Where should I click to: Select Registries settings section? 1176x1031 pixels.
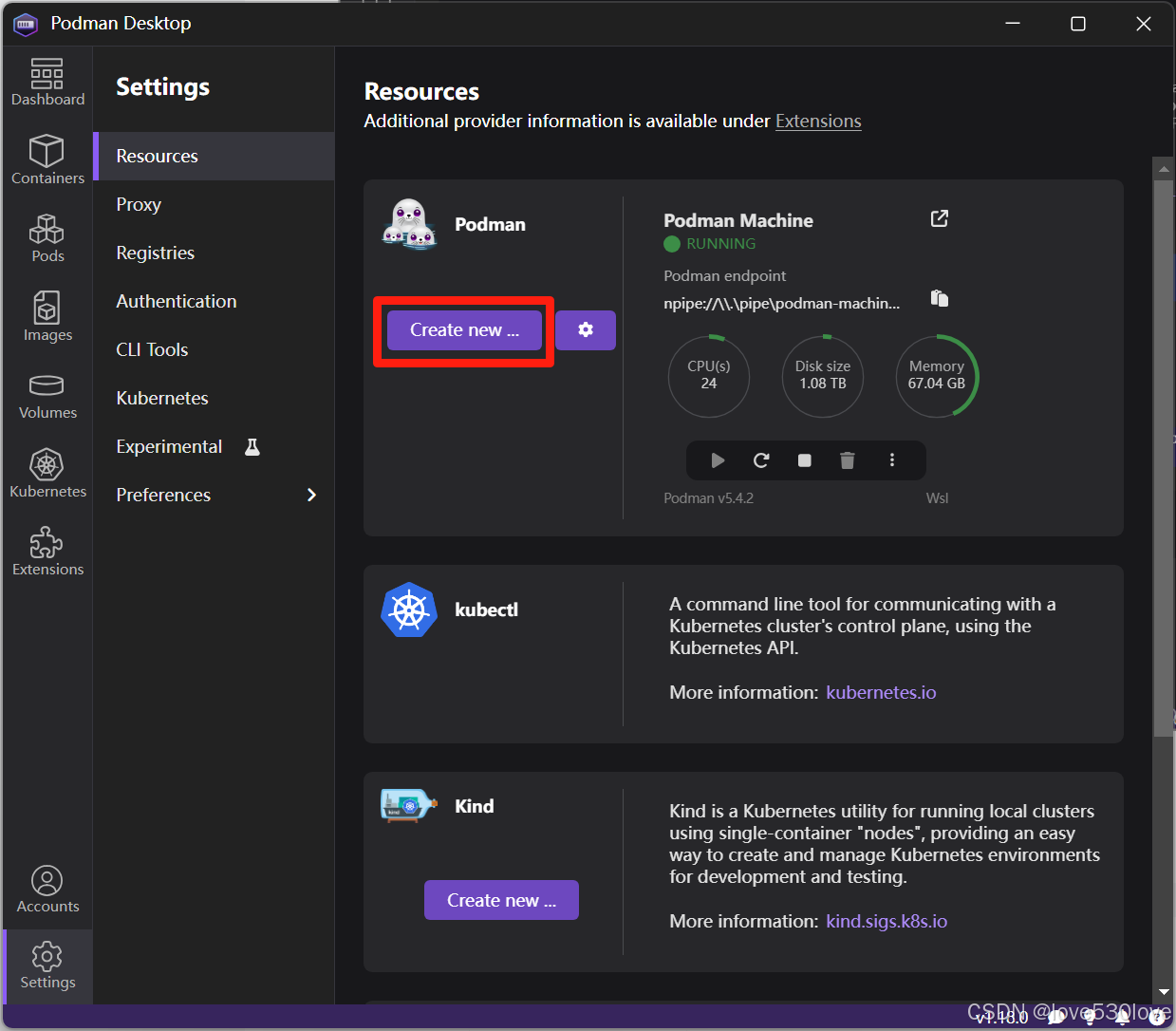point(214,253)
